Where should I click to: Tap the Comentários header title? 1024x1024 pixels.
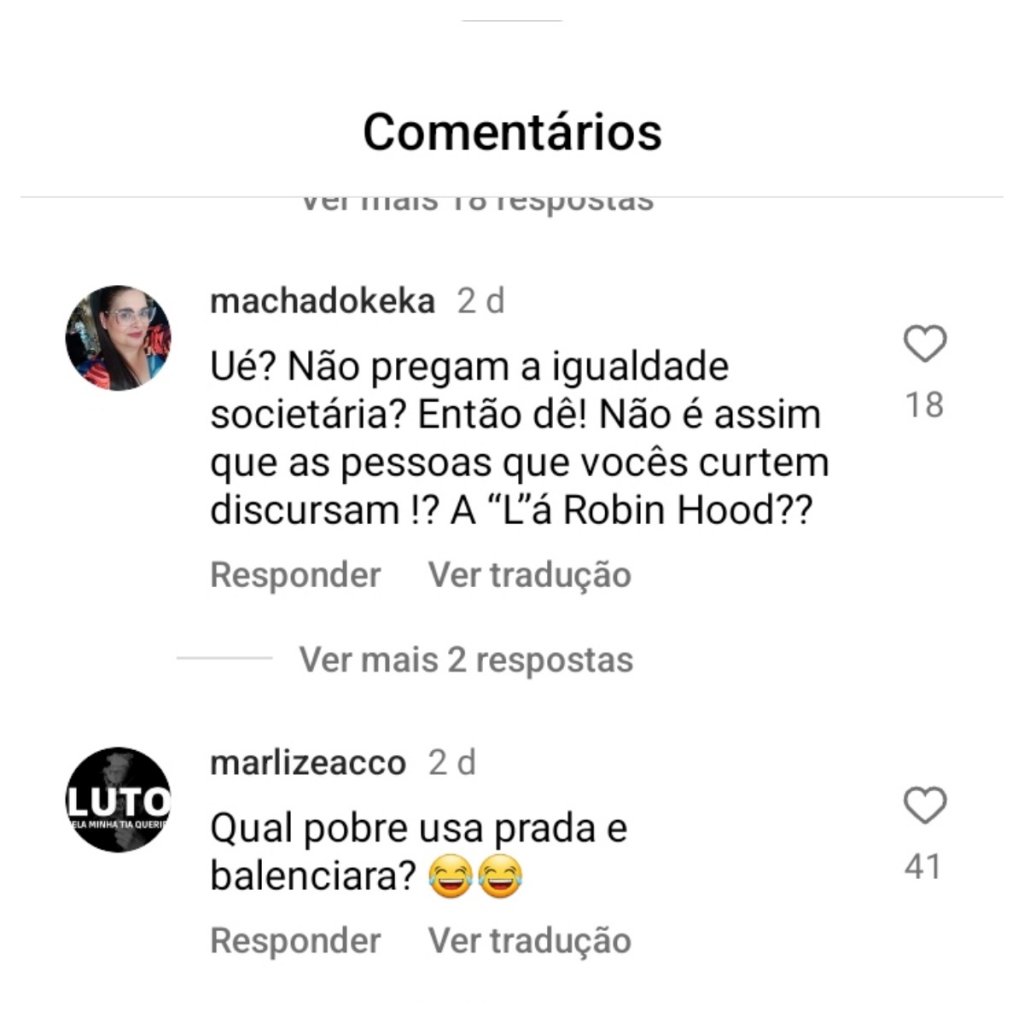point(513,132)
